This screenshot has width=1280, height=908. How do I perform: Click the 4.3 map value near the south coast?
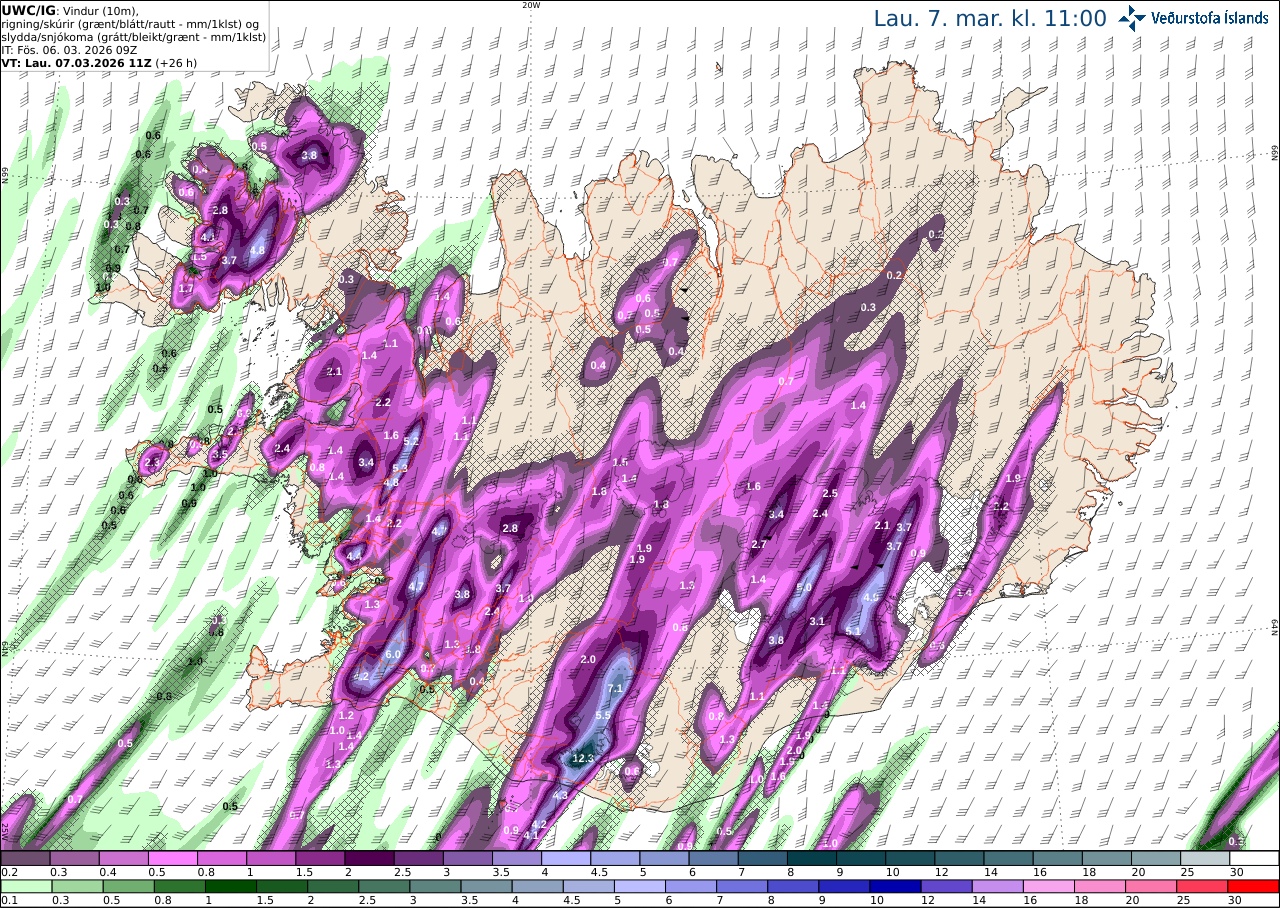560,795
